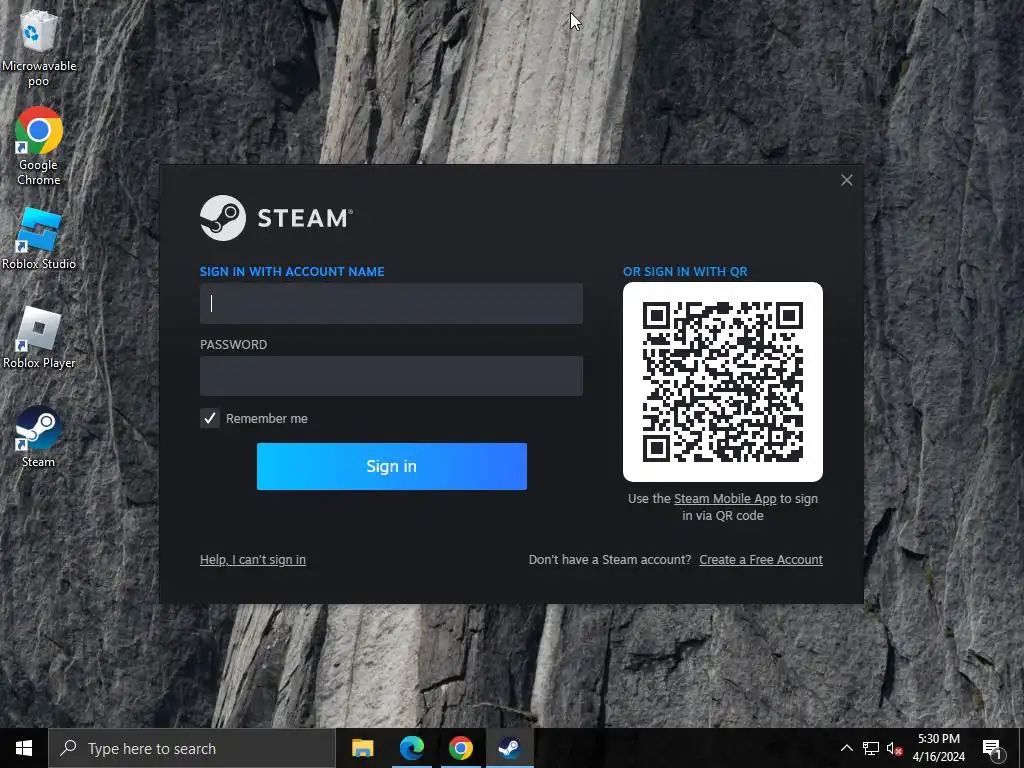Launch Microsoft Edge from the taskbar
Image resolution: width=1024 pixels, height=768 pixels.
click(411, 748)
